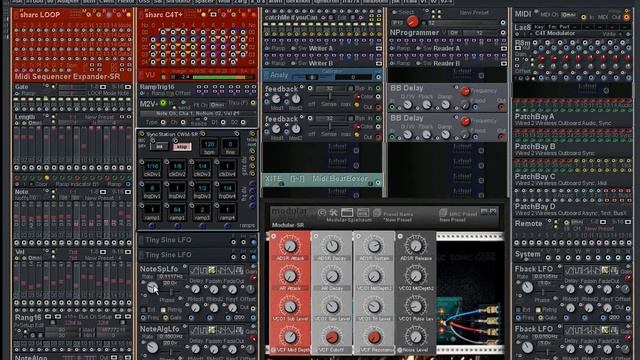Image resolution: width=640 pixels, height=360 pixels.
Task: Select the Midi Sequencer Expander-SR title
Action: (67, 76)
